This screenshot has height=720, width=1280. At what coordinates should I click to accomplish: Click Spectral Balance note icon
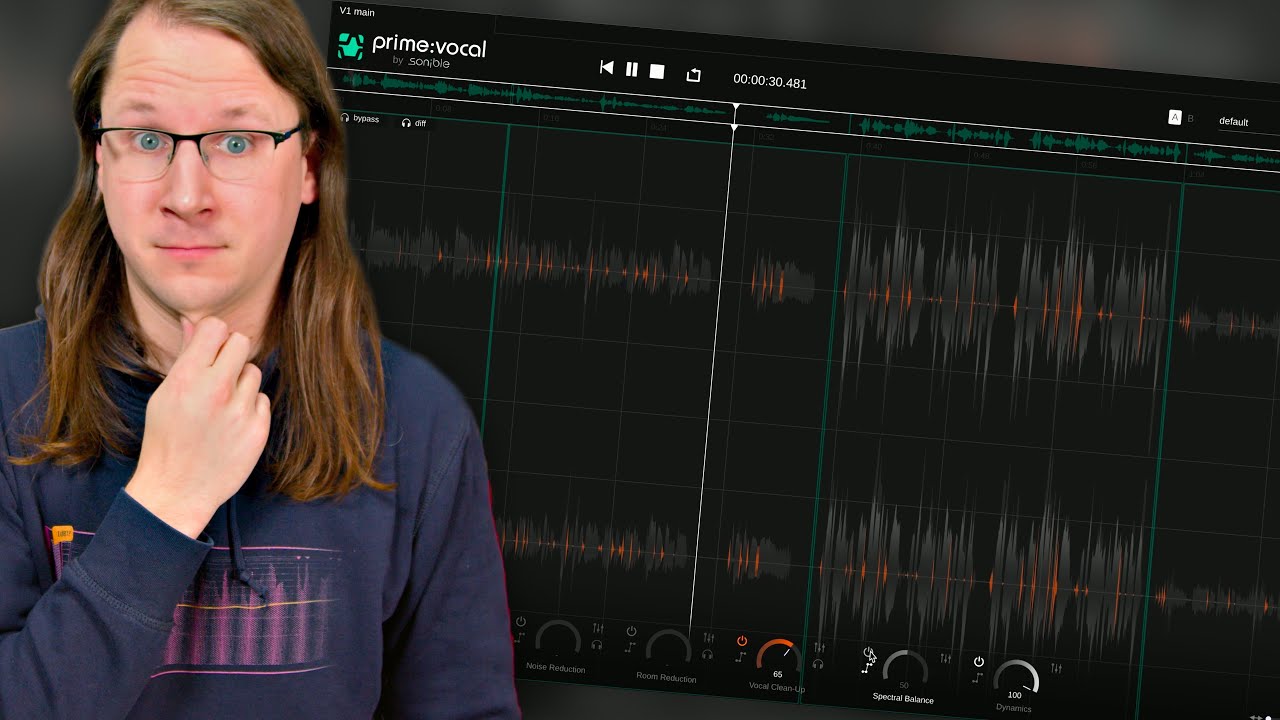(866, 668)
